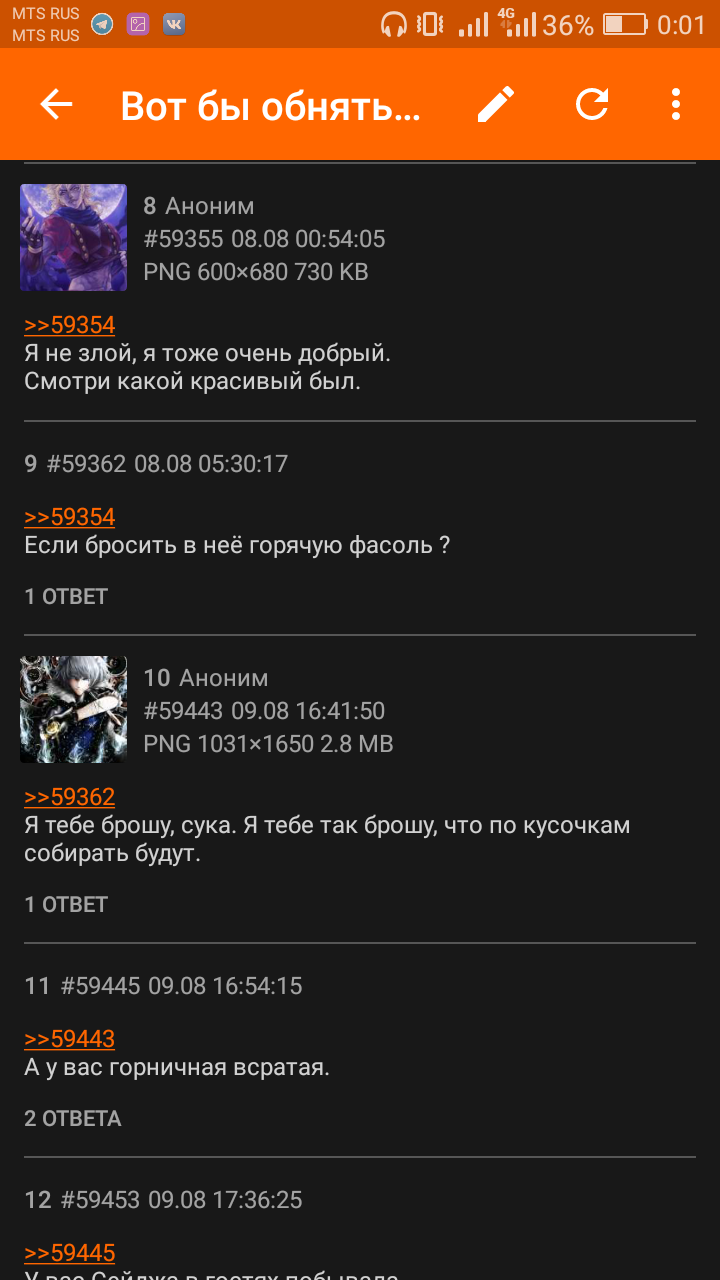Viewport: 720px width, 1280px height.
Task: Follow the >>59354 link in post 9
Action: tap(70, 517)
